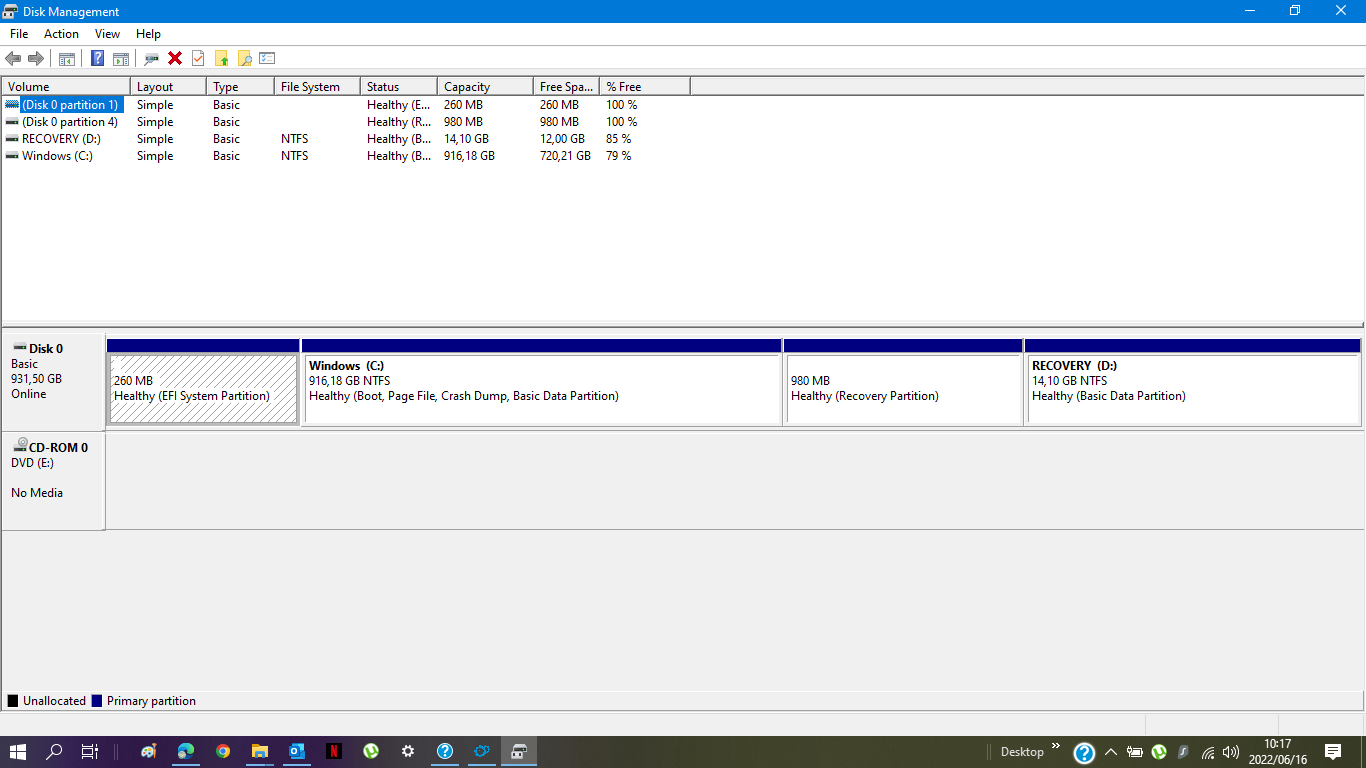Screen dimensions: 1366x768
Task: Open the speaker volume control in the tray
Action: pos(1231,751)
